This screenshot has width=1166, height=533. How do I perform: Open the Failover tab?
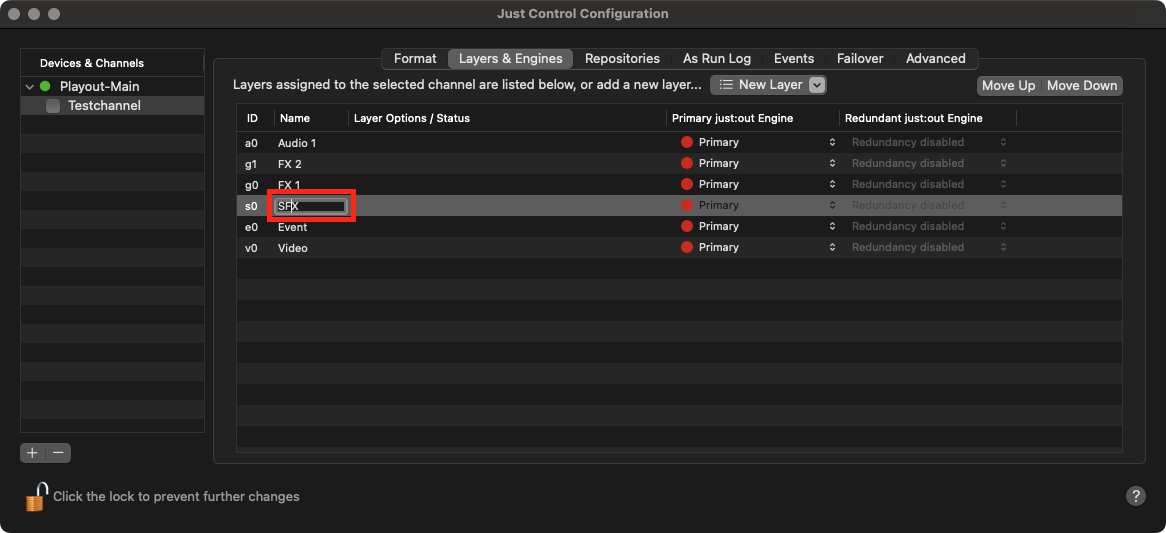[x=860, y=59]
